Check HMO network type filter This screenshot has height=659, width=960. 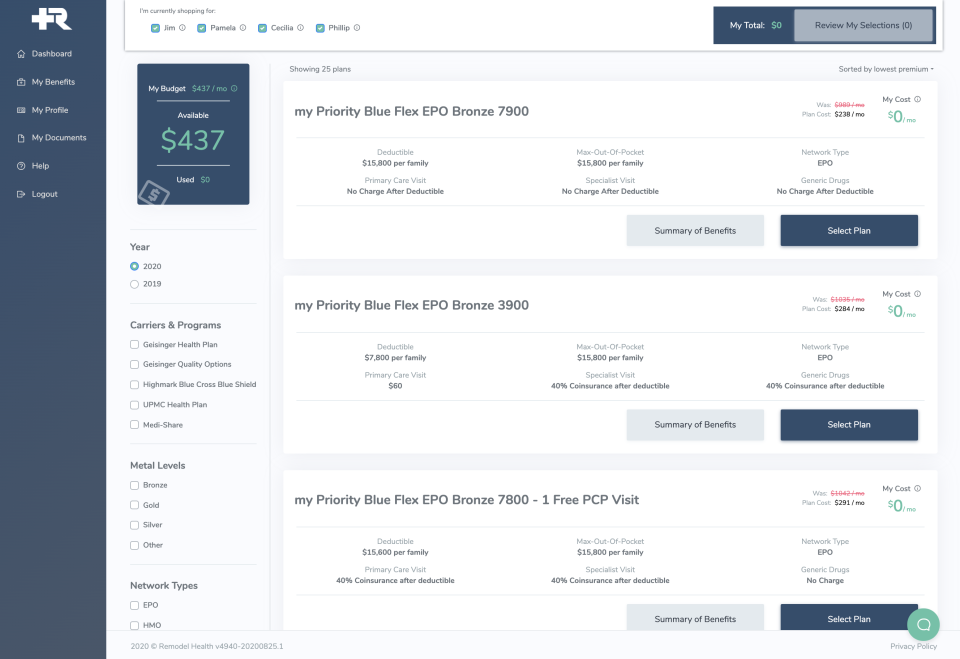coord(135,625)
